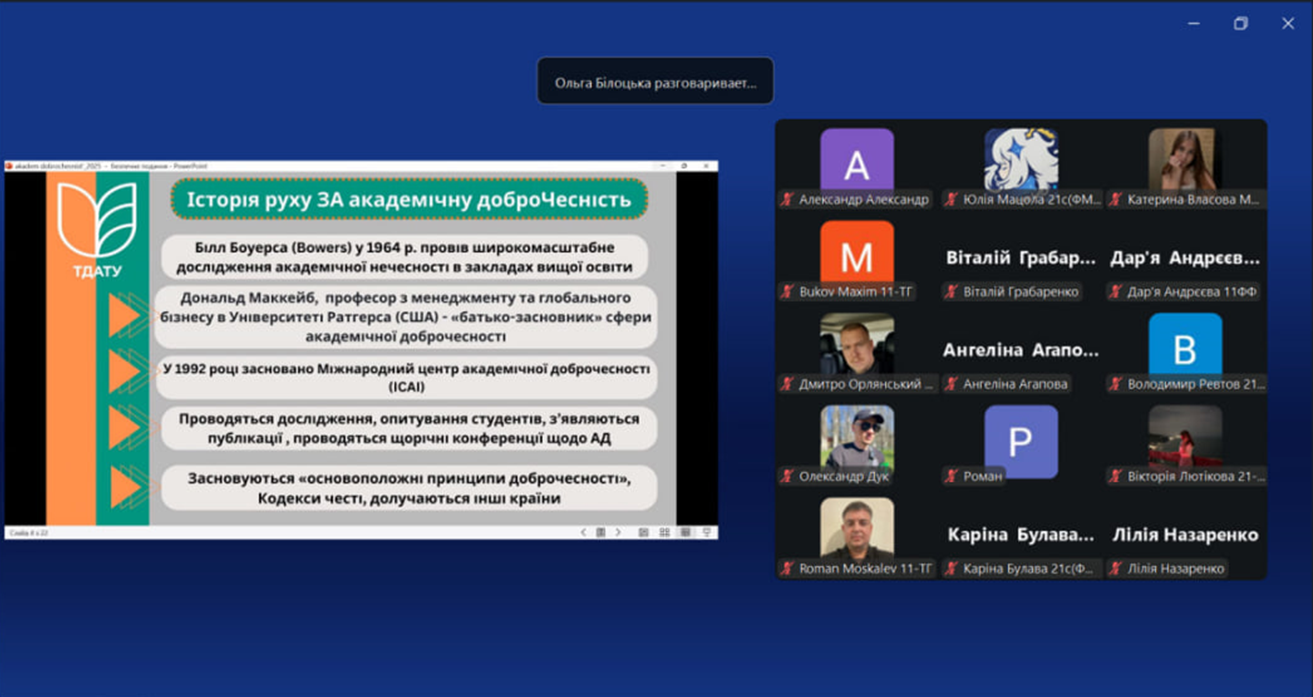The height and width of the screenshot is (697, 1313).
Task: Switch to Slide Sorter view icon
Action: tap(664, 533)
